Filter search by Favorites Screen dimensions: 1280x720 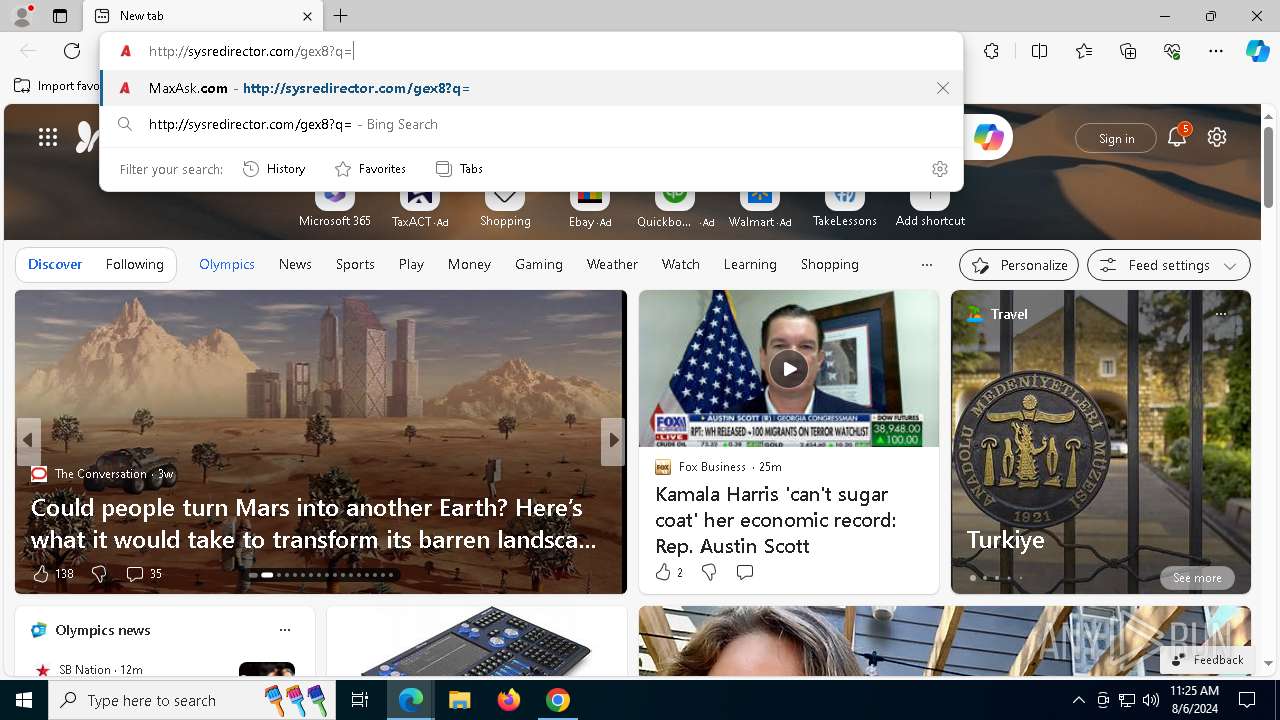pos(370,169)
